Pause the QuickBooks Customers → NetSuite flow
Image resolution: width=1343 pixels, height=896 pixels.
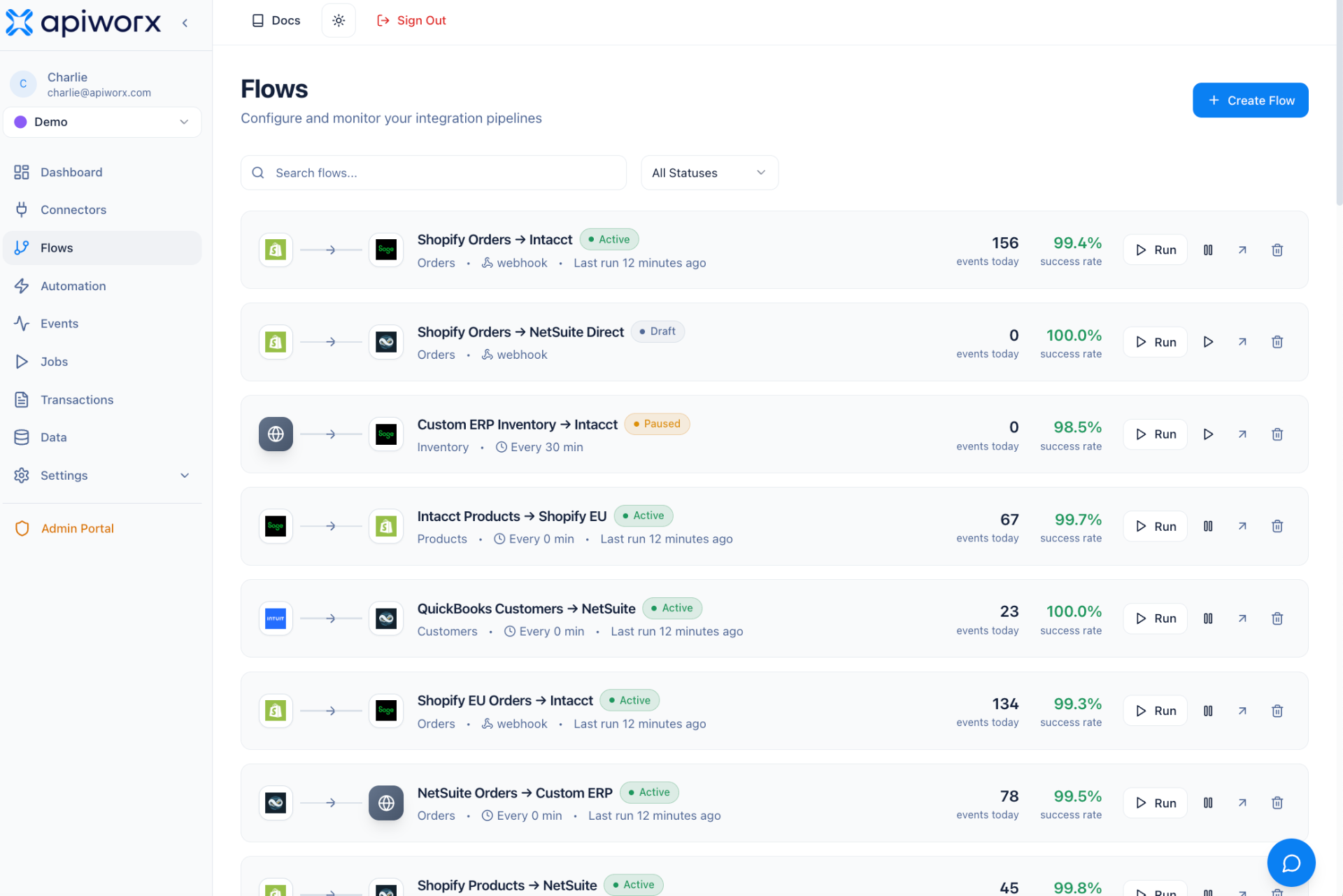click(1208, 618)
